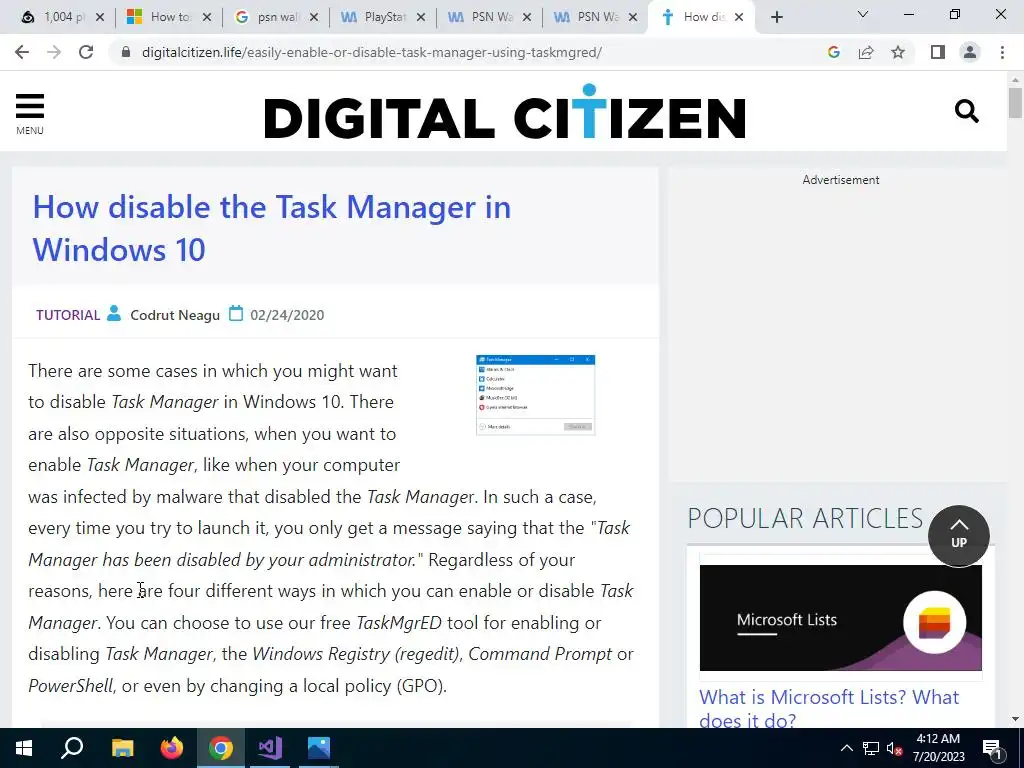This screenshot has width=1024, height=768.
Task: Open Windows taskbar search
Action: 72,748
